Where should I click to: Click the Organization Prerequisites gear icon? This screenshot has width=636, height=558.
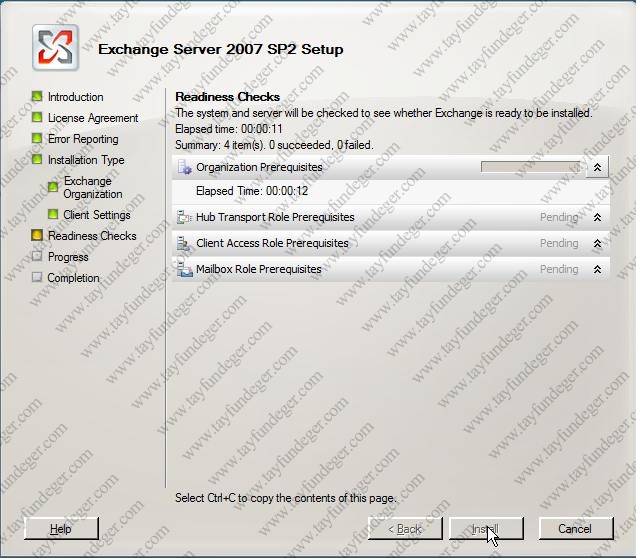coord(185,167)
